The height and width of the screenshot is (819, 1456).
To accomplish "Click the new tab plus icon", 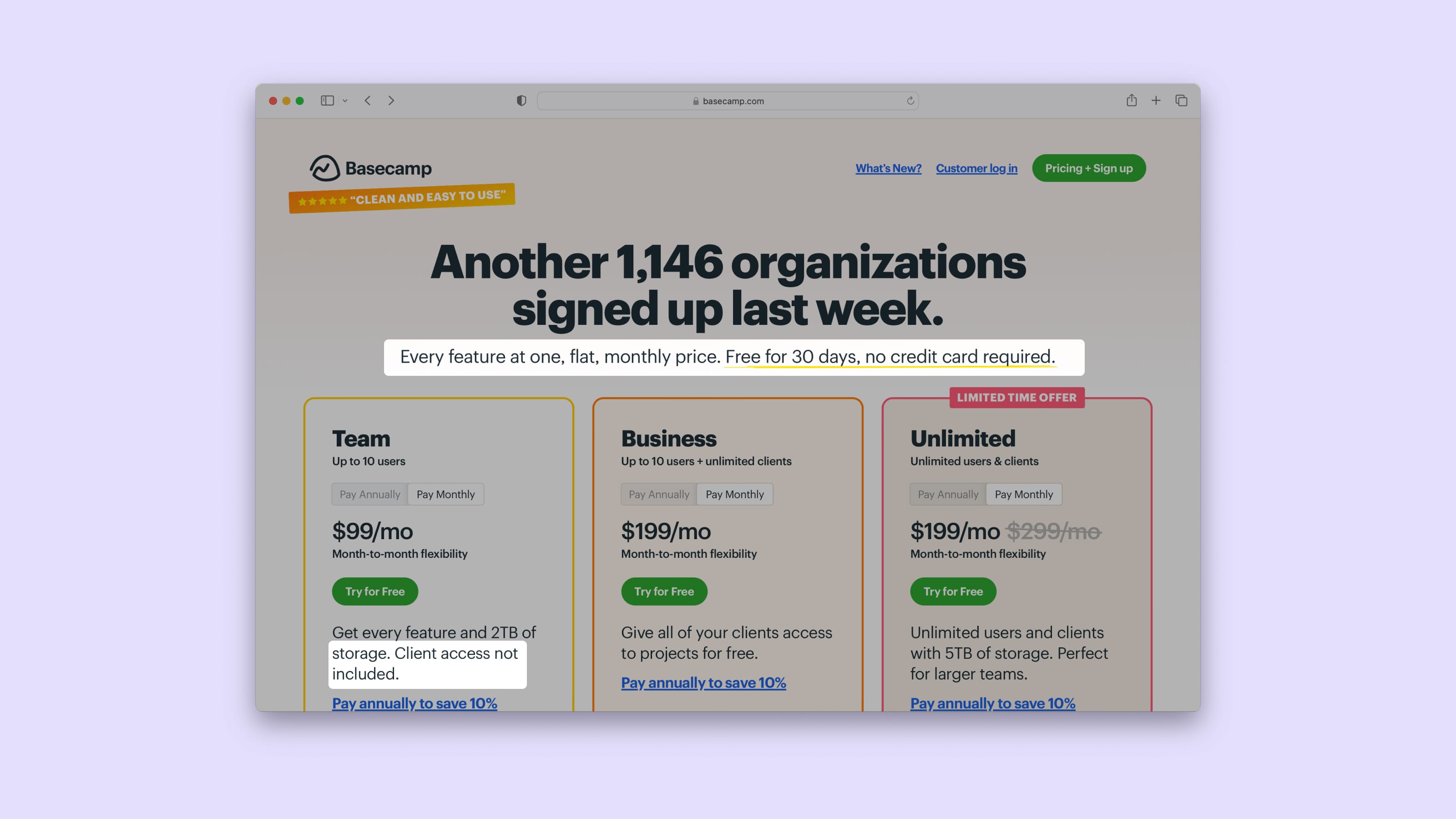I will click(1156, 100).
